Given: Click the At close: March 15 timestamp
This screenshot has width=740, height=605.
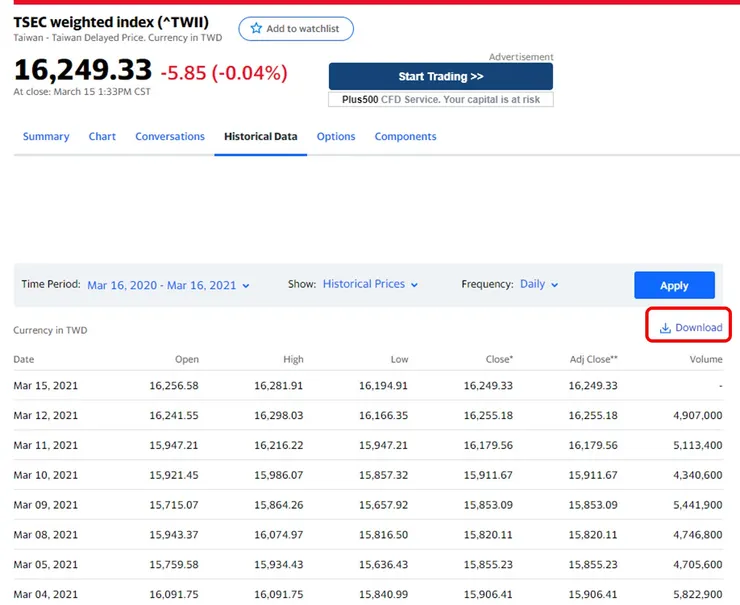Looking at the screenshot, I should (x=82, y=92).
